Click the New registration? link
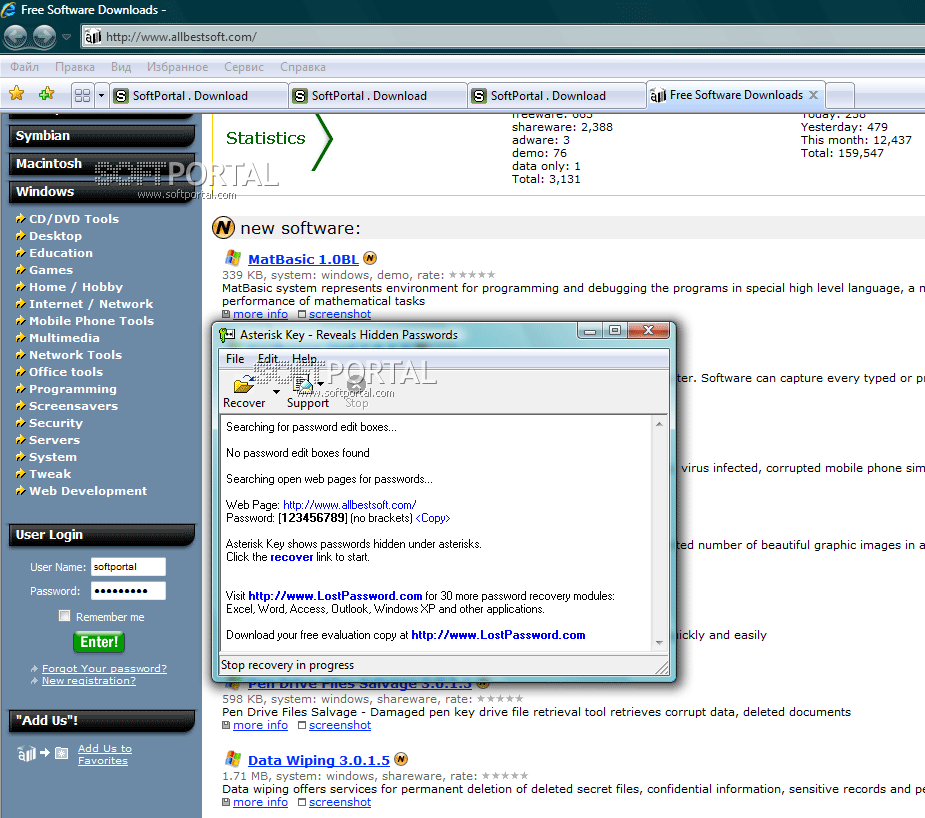This screenshot has width=925, height=818. [88, 681]
